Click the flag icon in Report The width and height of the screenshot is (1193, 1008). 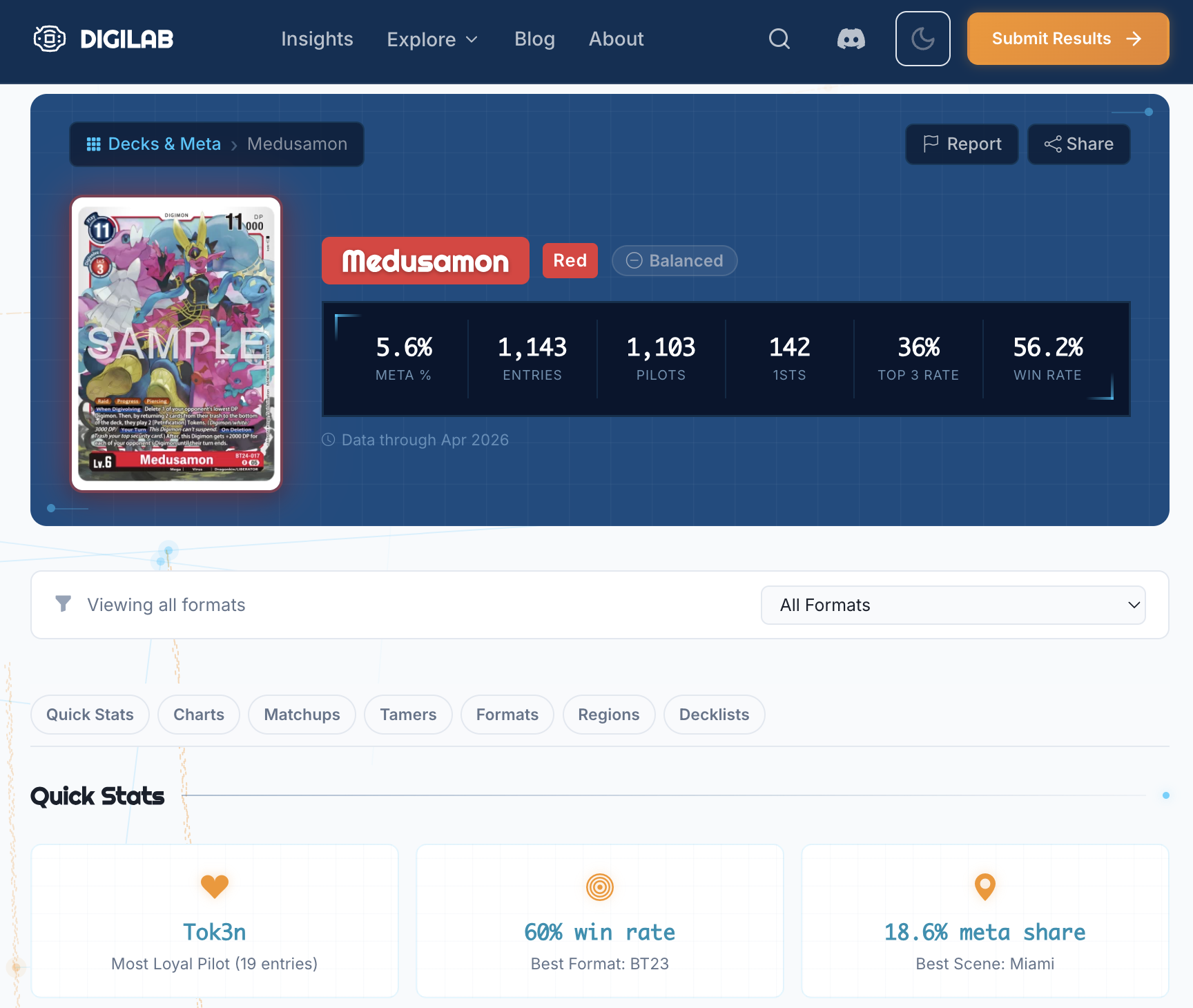tap(931, 144)
